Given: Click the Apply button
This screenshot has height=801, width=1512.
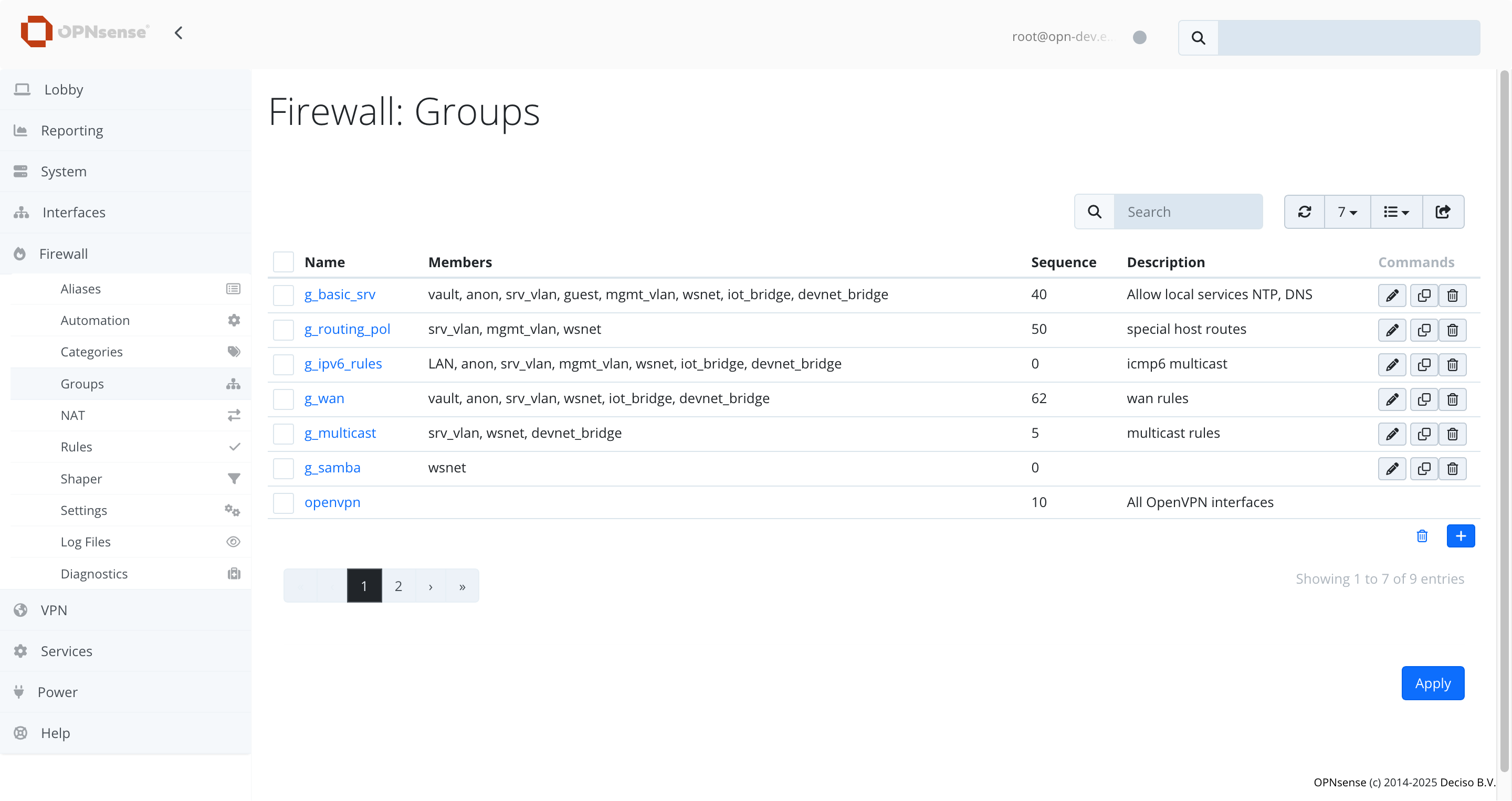Looking at the screenshot, I should tap(1432, 683).
